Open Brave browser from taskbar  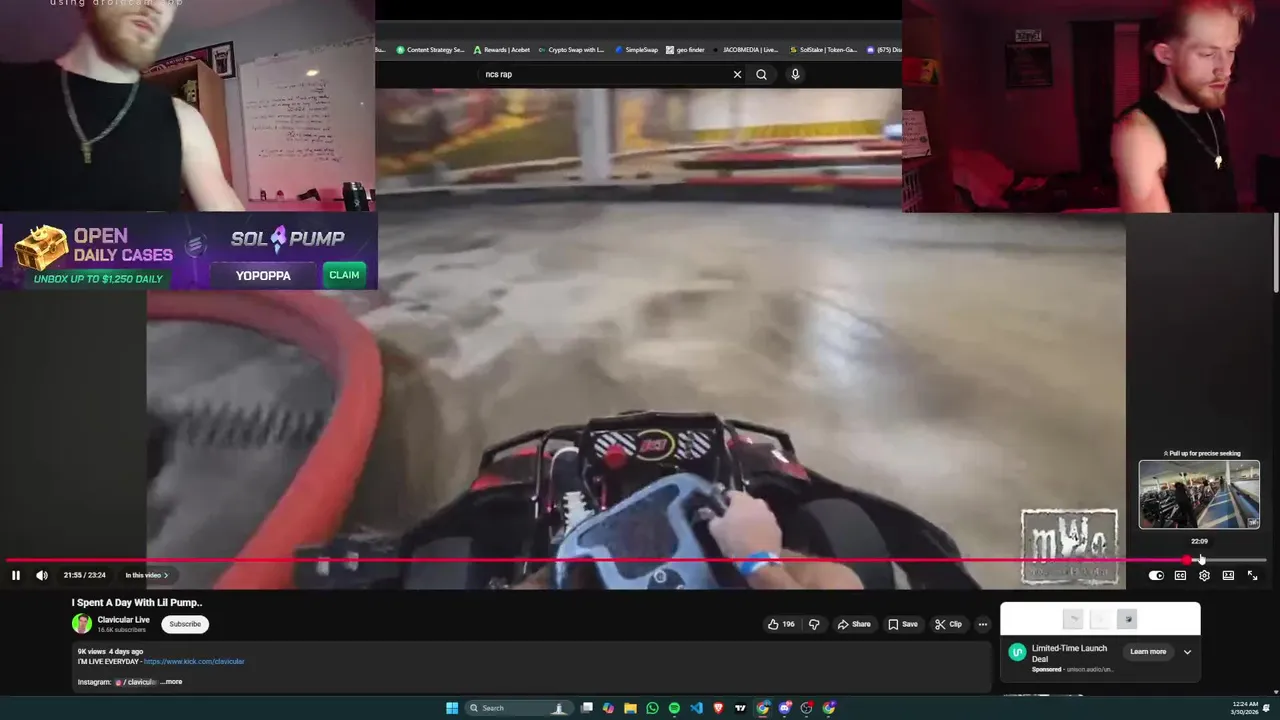(x=718, y=708)
